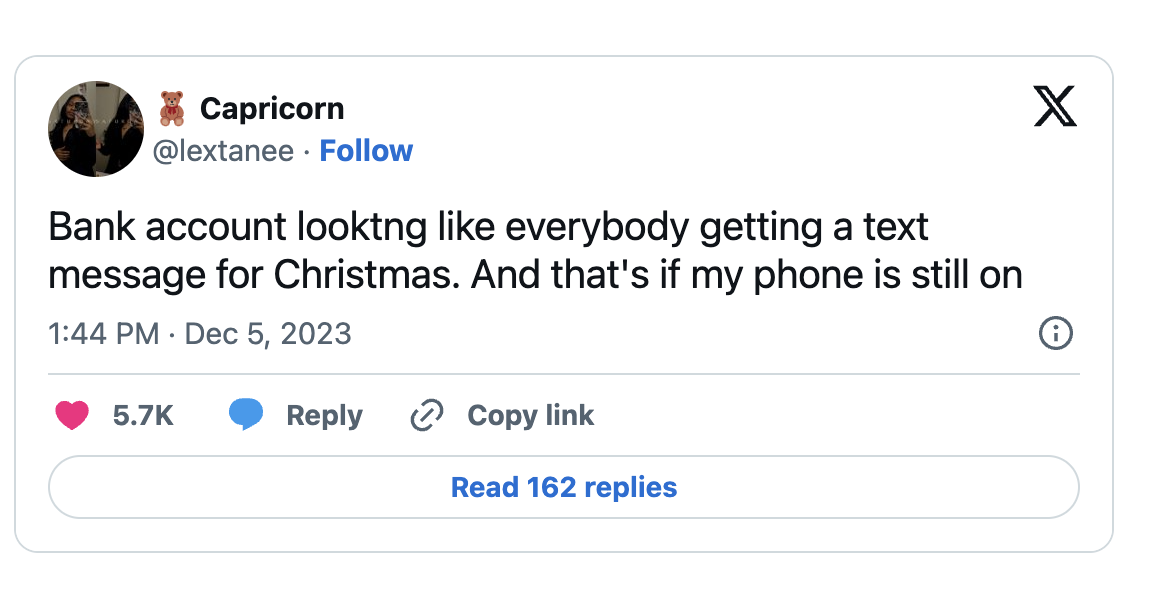The height and width of the screenshot is (593, 1155).
Task: Open the 1:44 PM timestamp link
Action: pyautogui.click(x=103, y=333)
